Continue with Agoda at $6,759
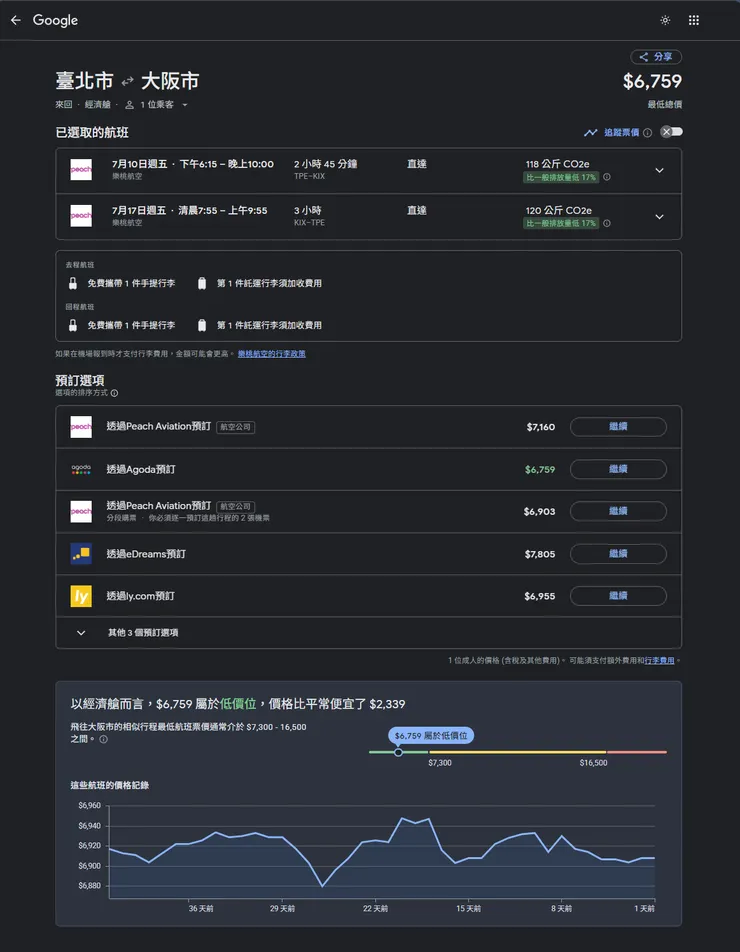 coord(618,469)
